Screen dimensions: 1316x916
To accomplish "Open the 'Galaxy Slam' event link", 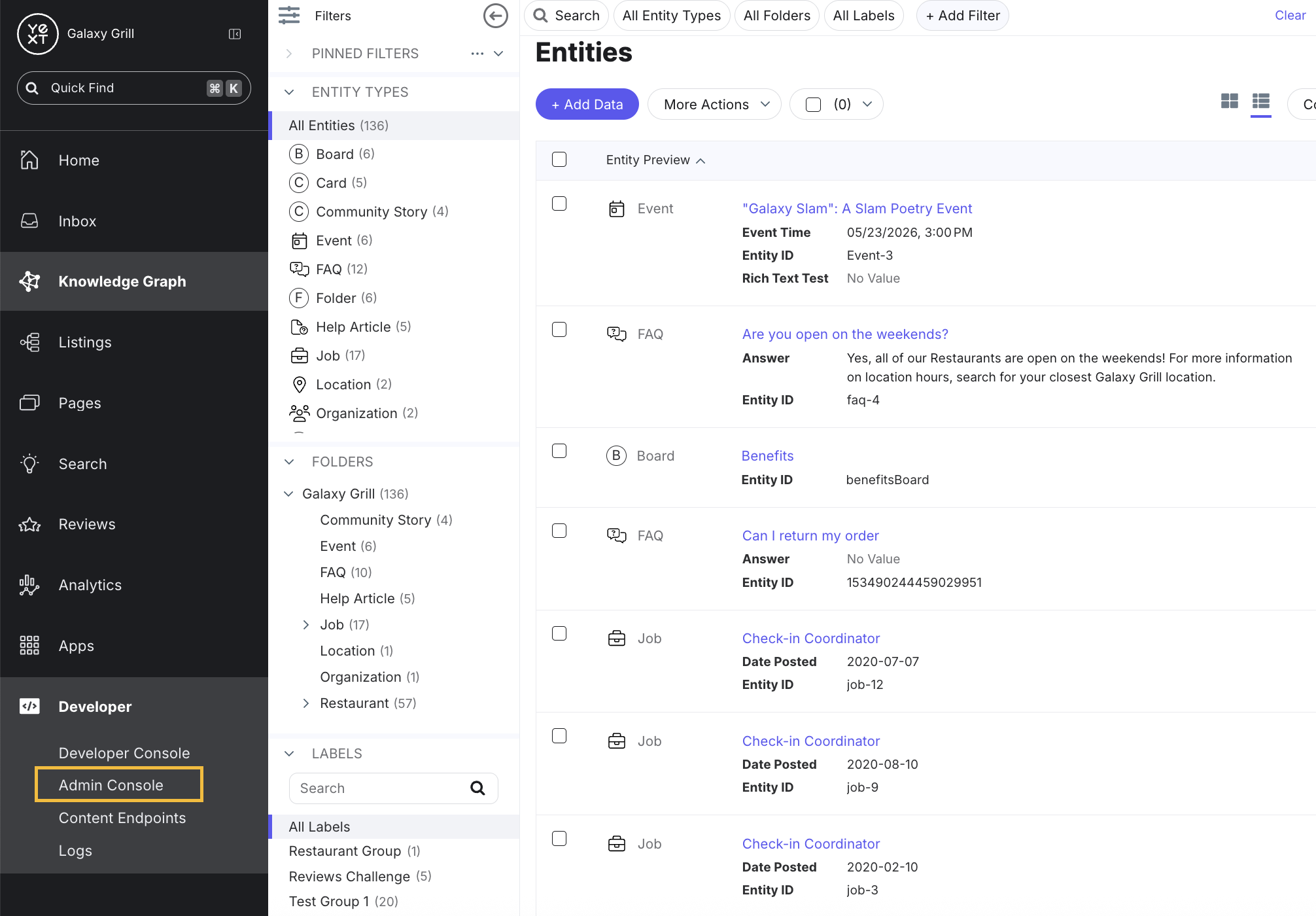I will (x=857, y=209).
